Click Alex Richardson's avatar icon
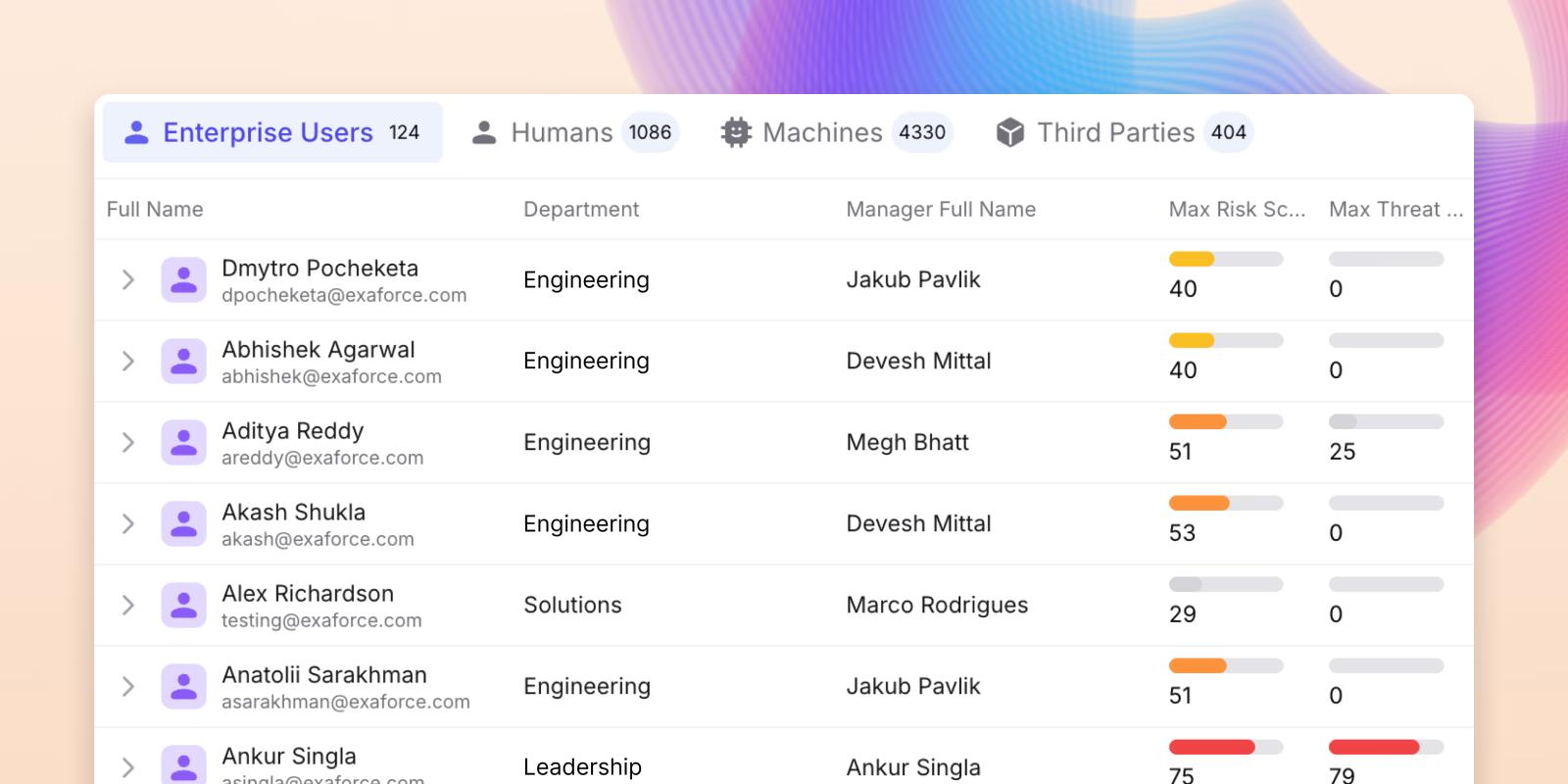This screenshot has width=1568, height=784. point(183,606)
